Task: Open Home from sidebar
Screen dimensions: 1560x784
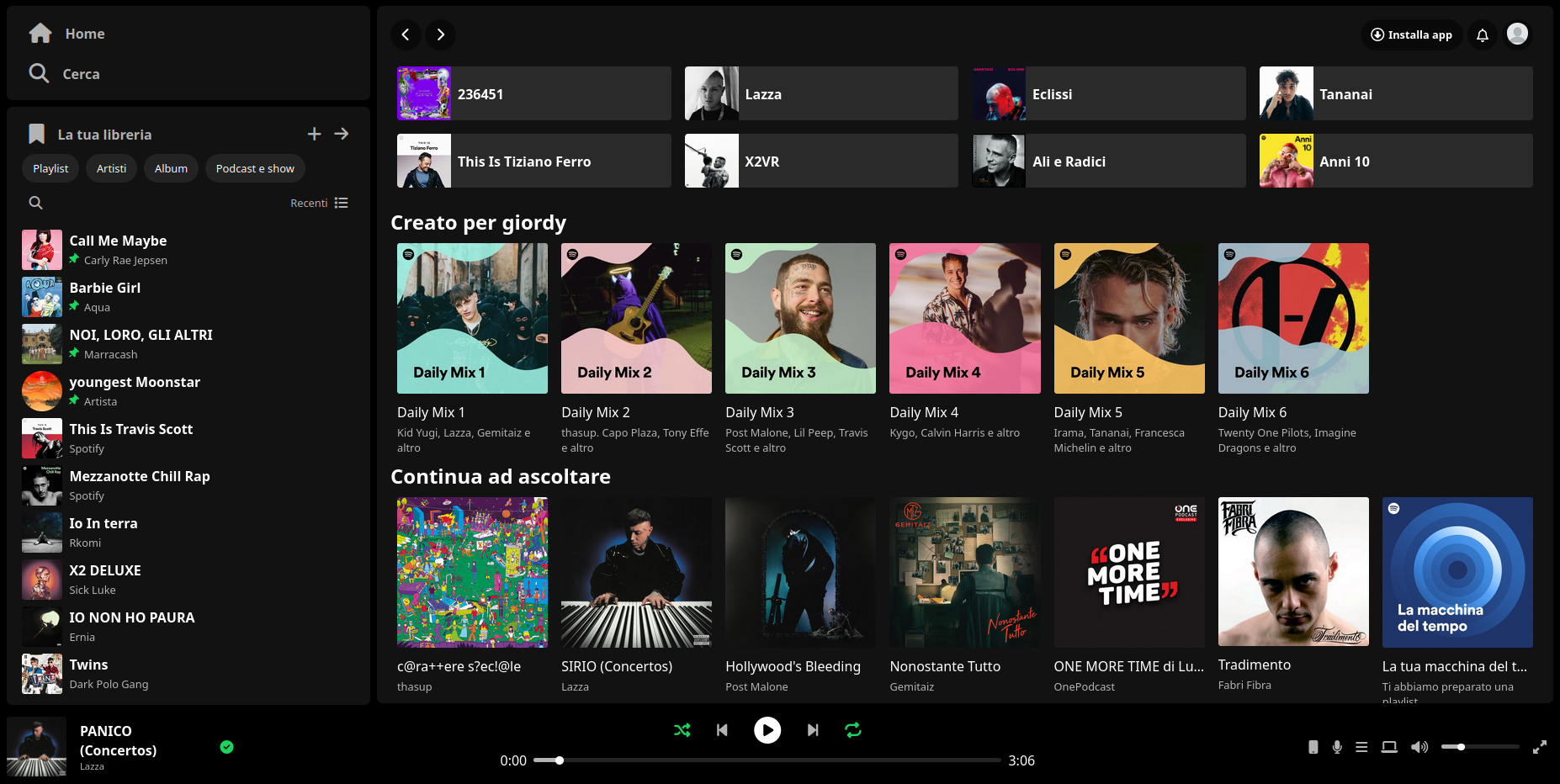Action: [66, 34]
